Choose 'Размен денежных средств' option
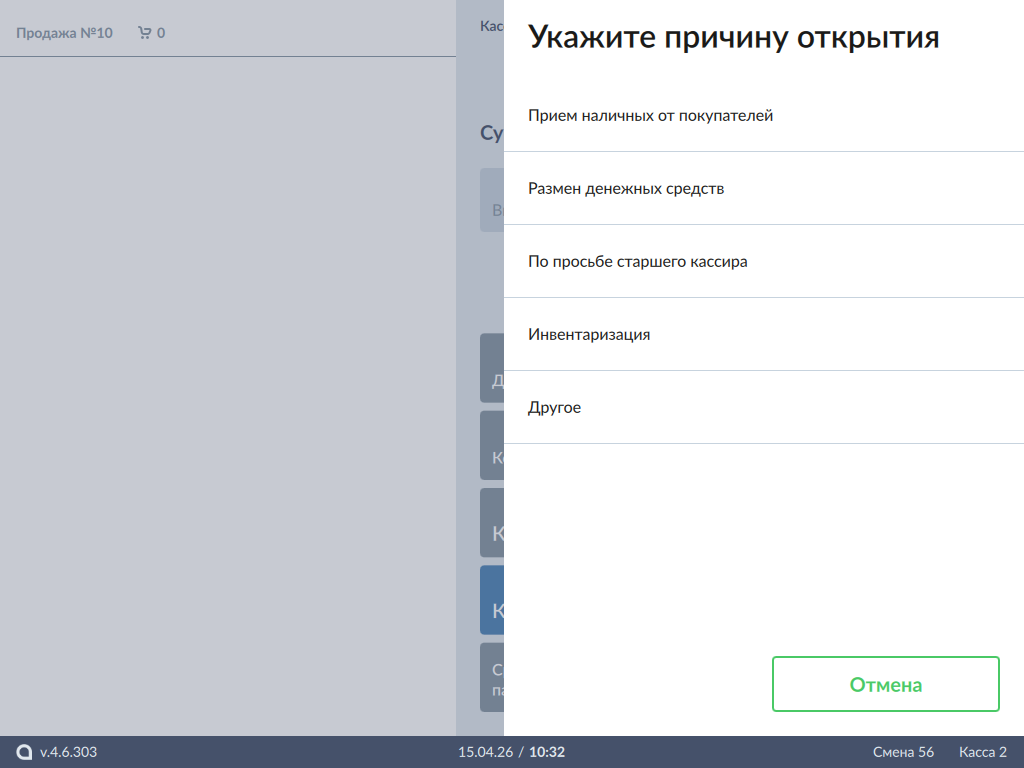Viewport: 1024px width, 768px height. [x=626, y=189]
